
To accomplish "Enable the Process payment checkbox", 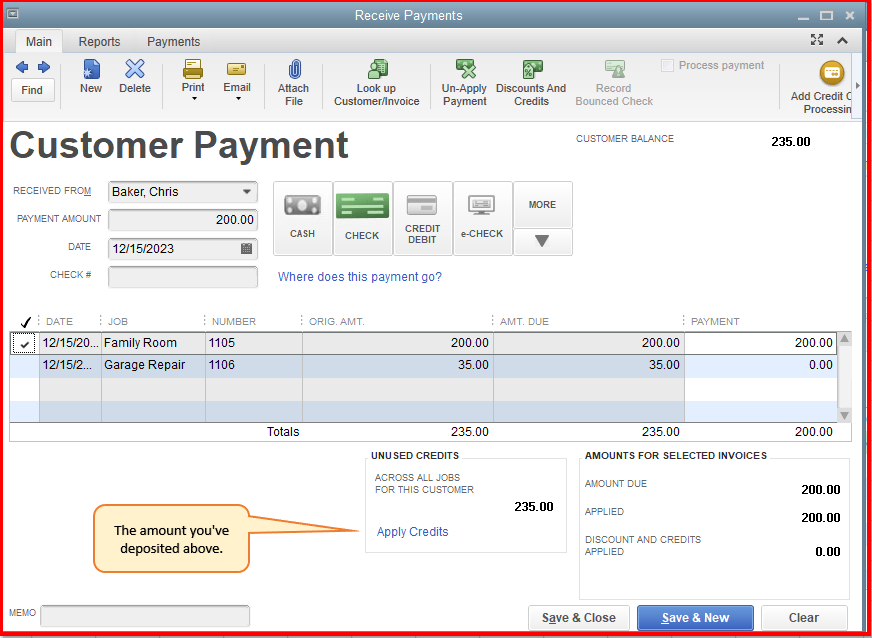I will point(667,64).
